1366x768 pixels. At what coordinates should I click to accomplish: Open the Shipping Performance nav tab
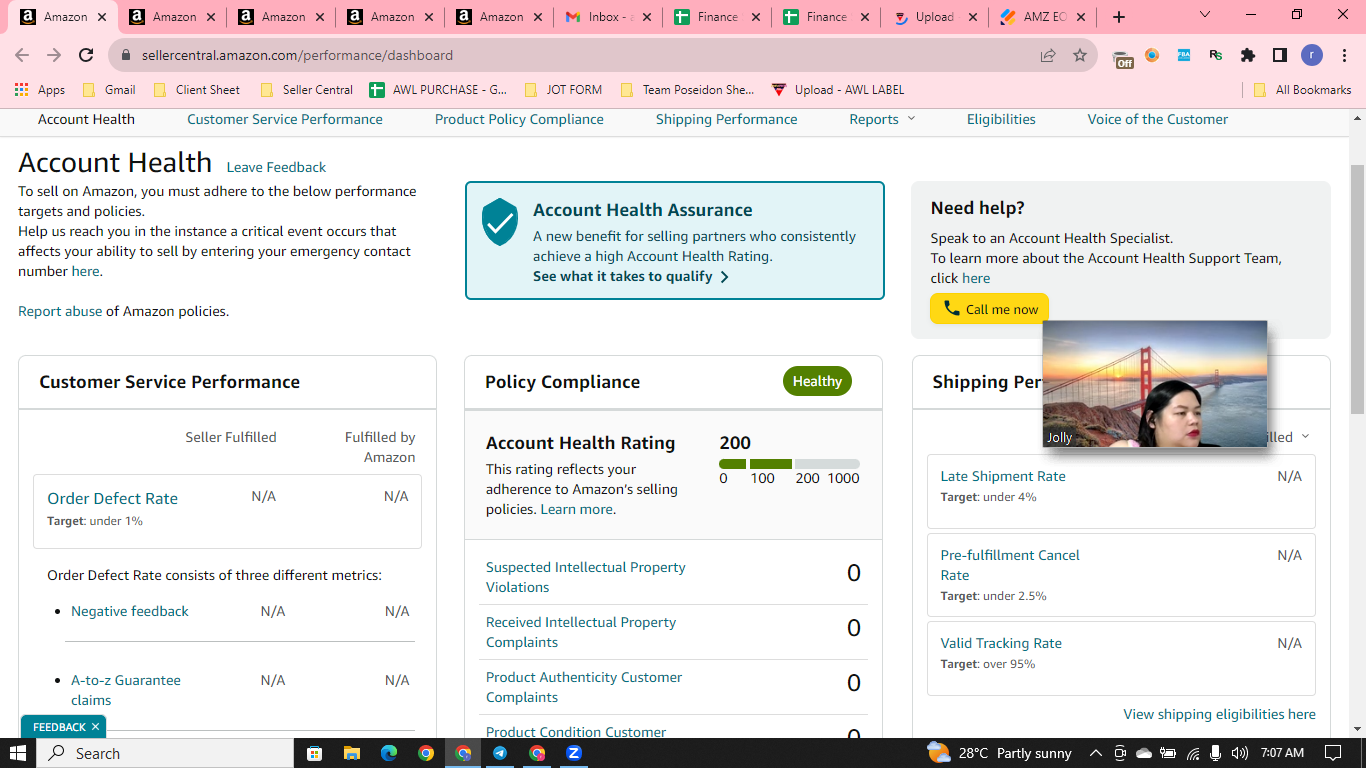[x=727, y=119]
